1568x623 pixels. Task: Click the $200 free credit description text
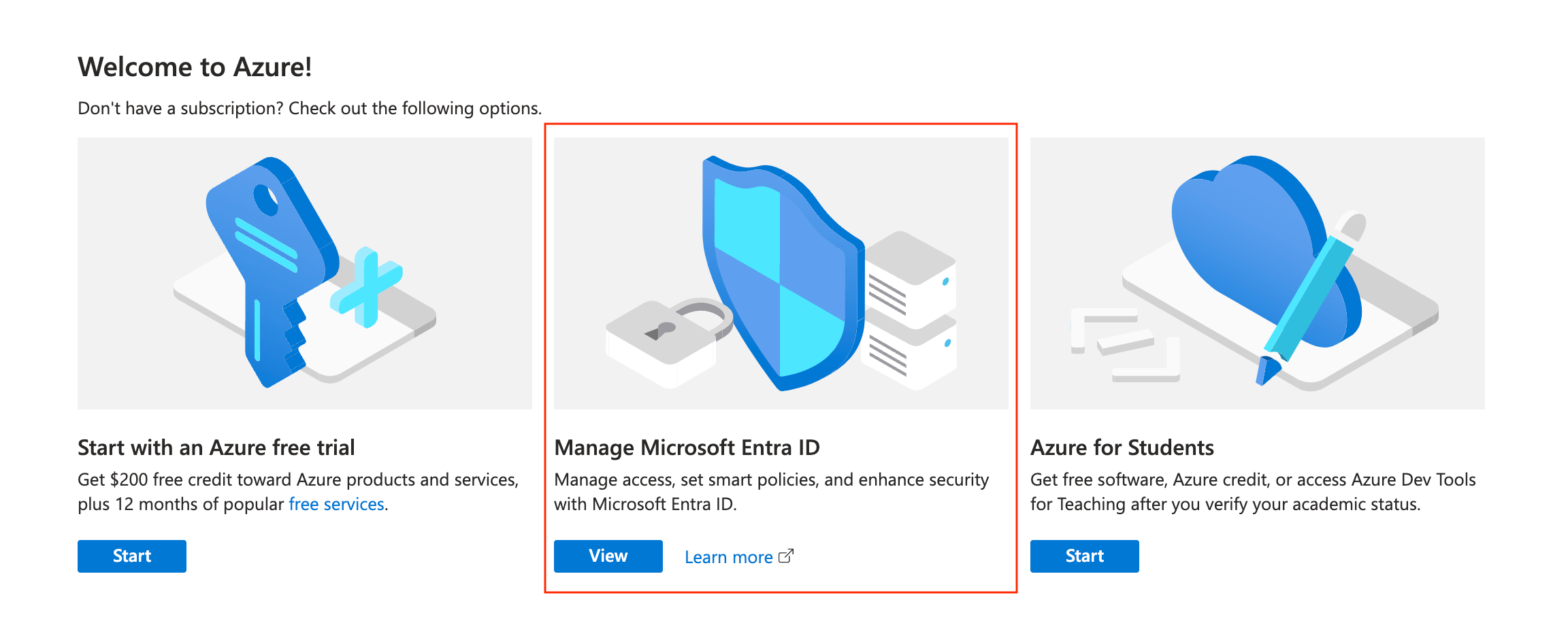coord(298,480)
